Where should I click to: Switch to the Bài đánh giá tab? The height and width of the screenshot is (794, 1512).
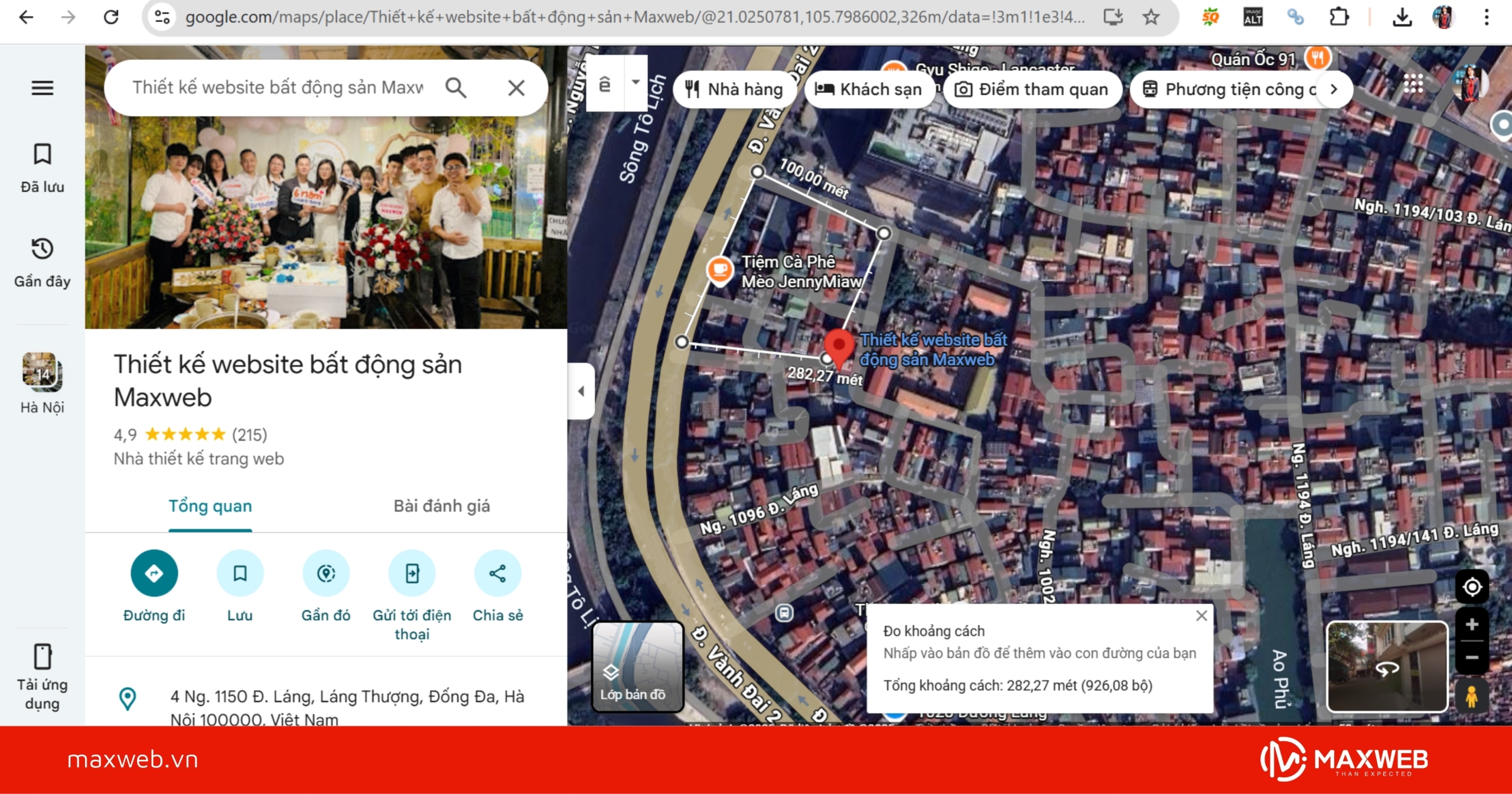pos(442,506)
